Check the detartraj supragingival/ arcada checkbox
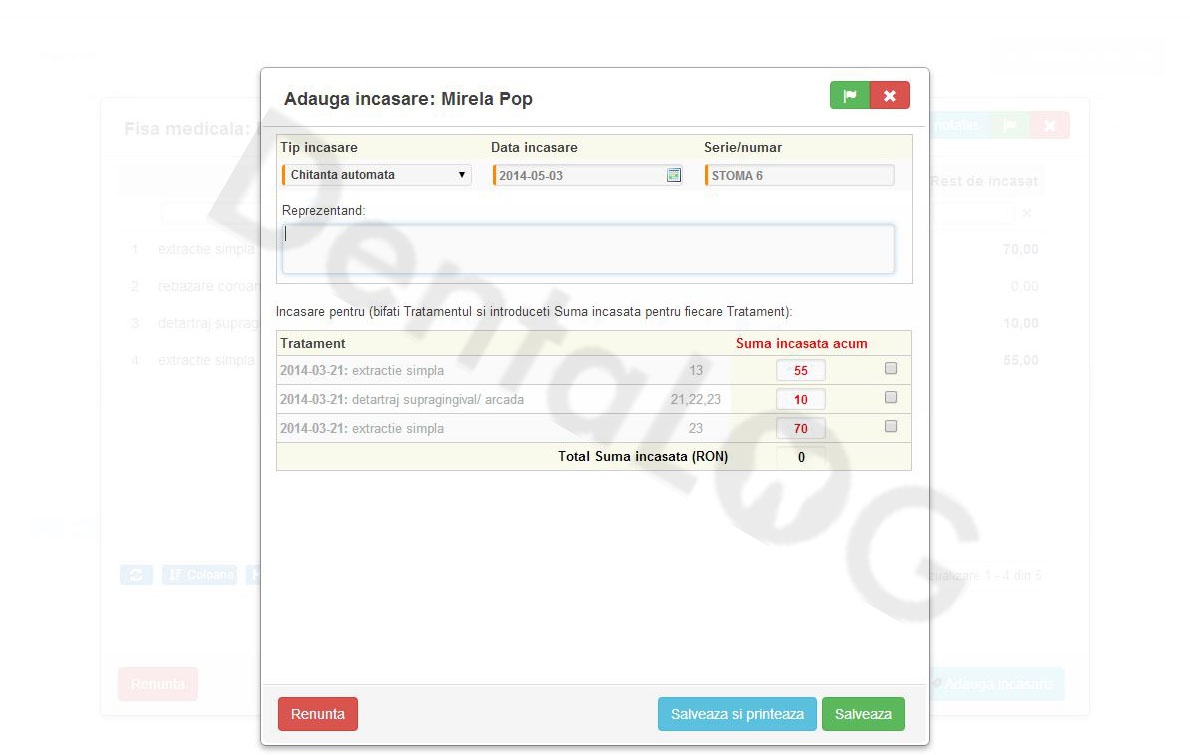The width and height of the screenshot is (1190, 755). (891, 397)
